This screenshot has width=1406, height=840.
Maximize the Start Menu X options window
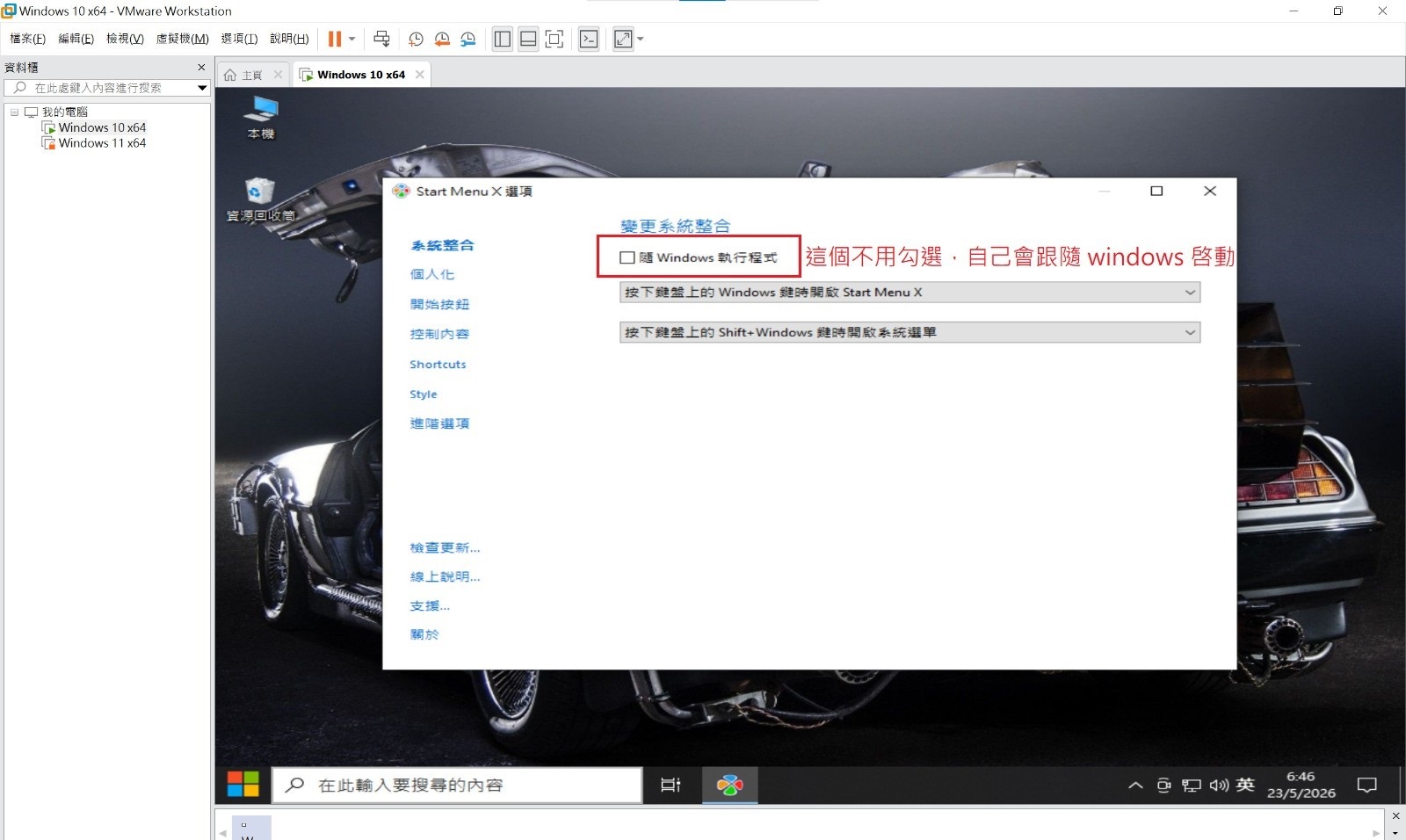pyautogui.click(x=1156, y=191)
